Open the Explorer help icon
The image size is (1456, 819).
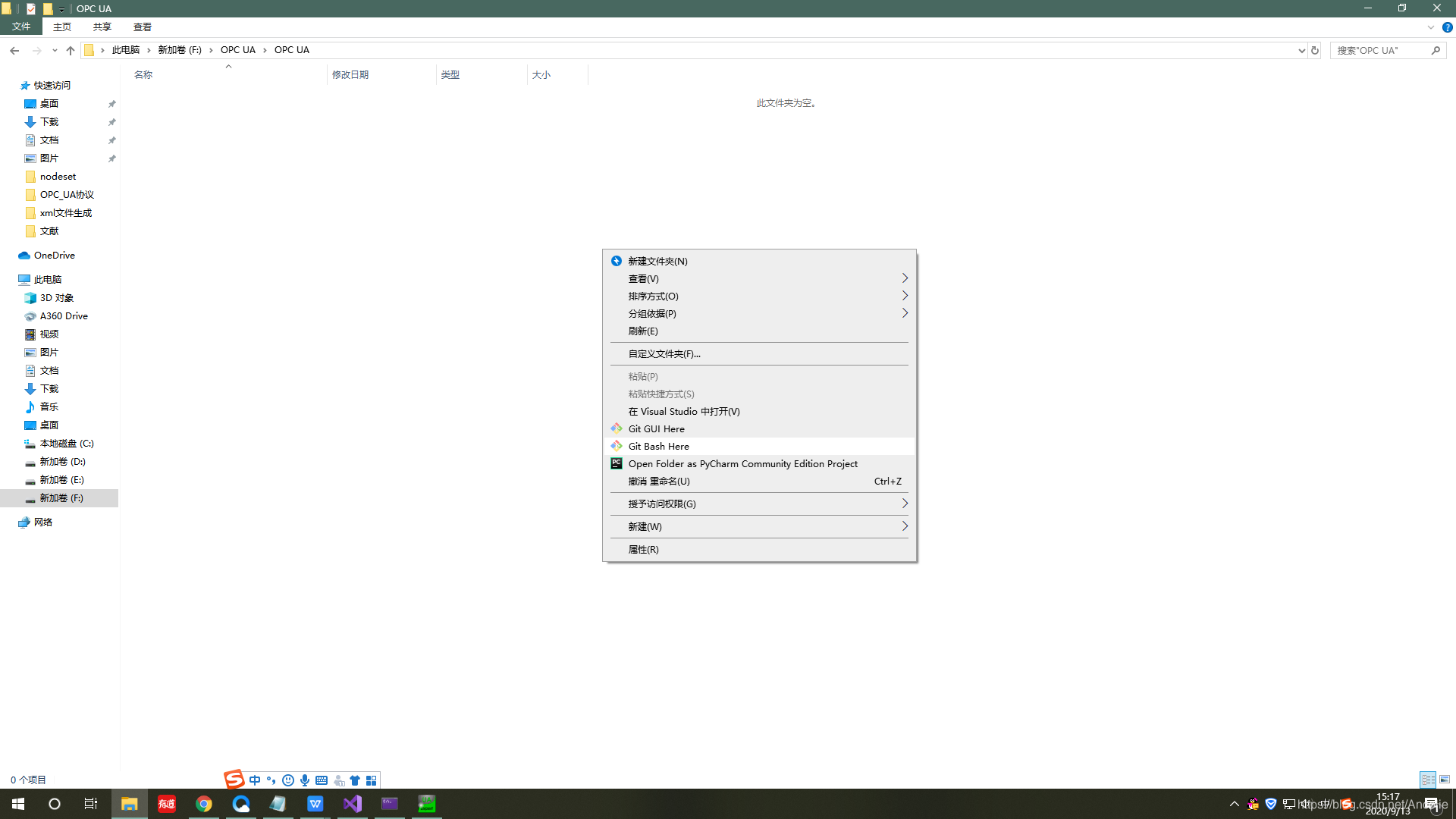pos(1447,27)
